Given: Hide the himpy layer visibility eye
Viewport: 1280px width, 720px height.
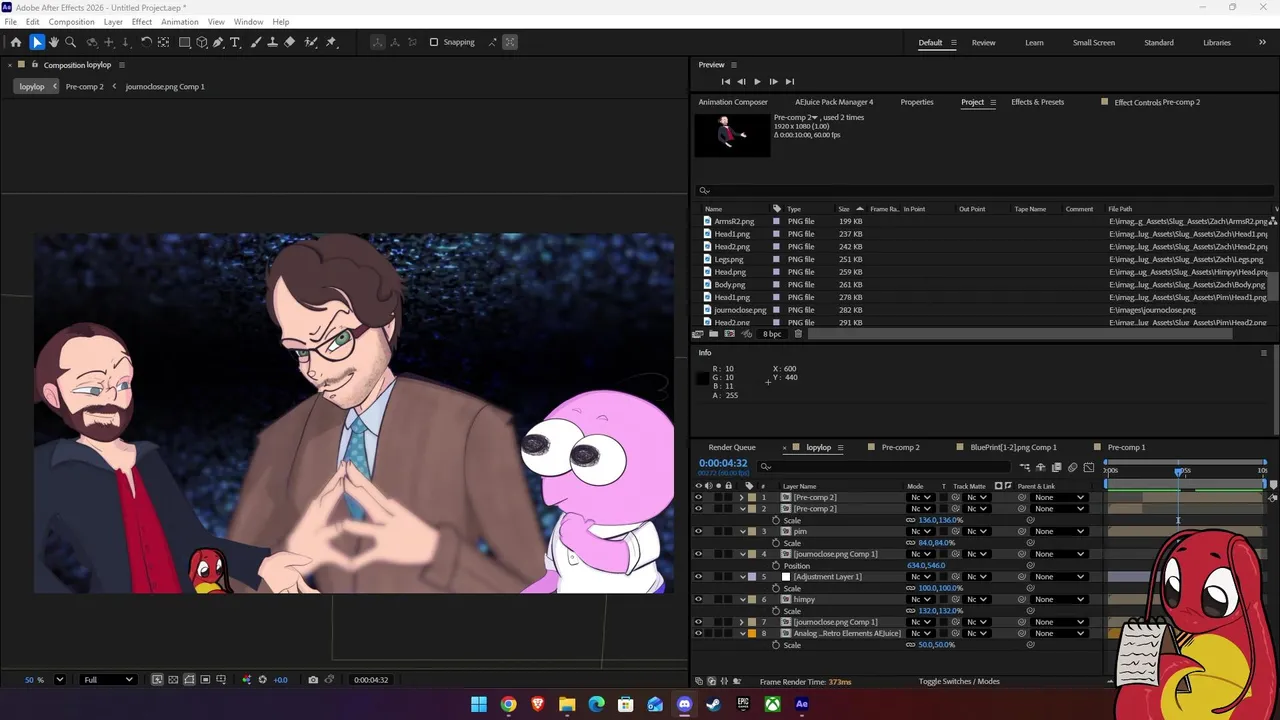Looking at the screenshot, I should [x=698, y=599].
